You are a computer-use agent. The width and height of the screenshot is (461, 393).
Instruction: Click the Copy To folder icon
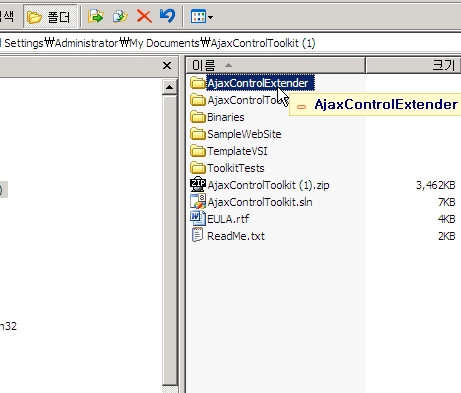pyautogui.click(x=120, y=16)
